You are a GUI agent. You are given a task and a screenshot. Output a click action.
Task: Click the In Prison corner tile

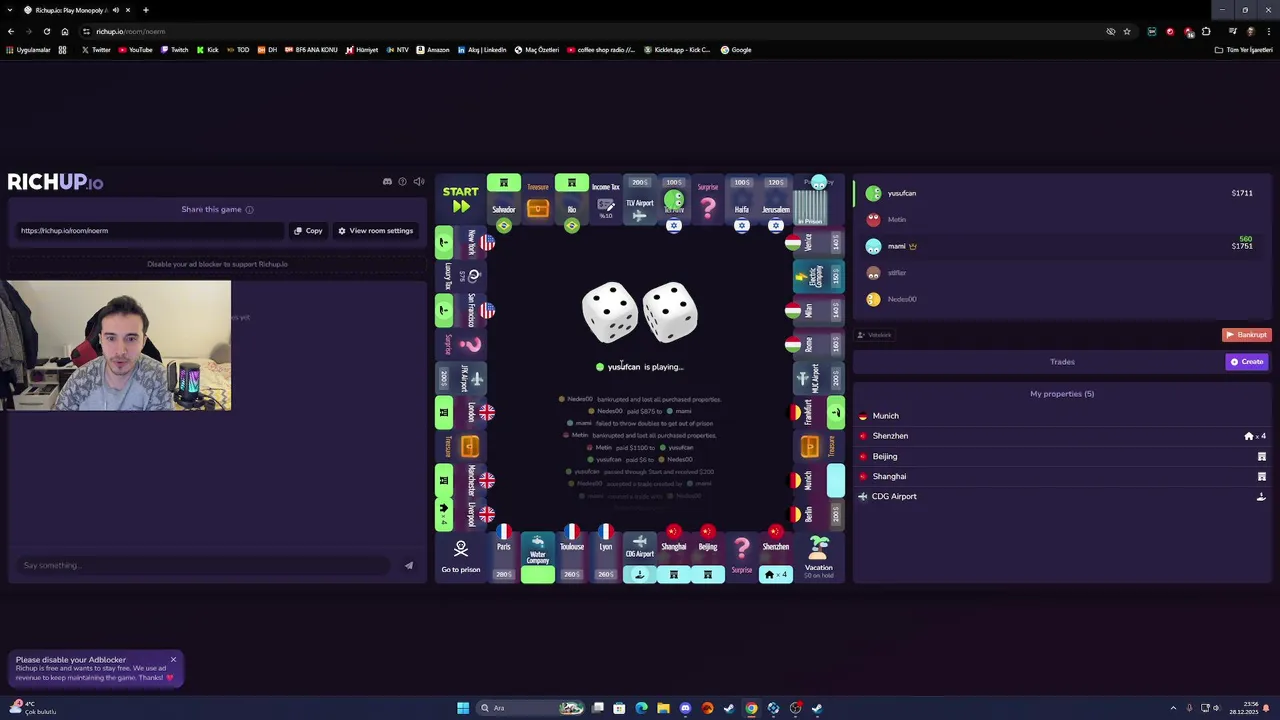[x=819, y=198]
